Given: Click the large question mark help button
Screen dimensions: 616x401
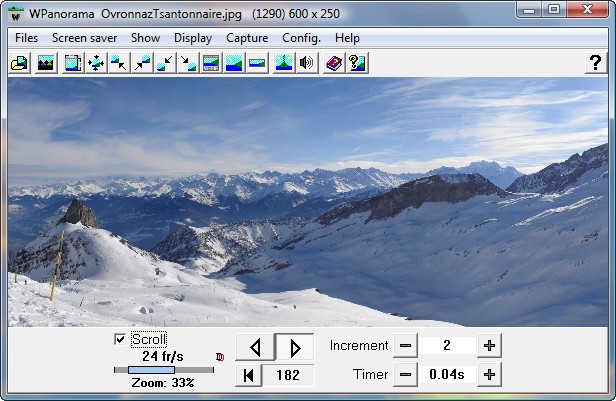Looking at the screenshot, I should [596, 63].
